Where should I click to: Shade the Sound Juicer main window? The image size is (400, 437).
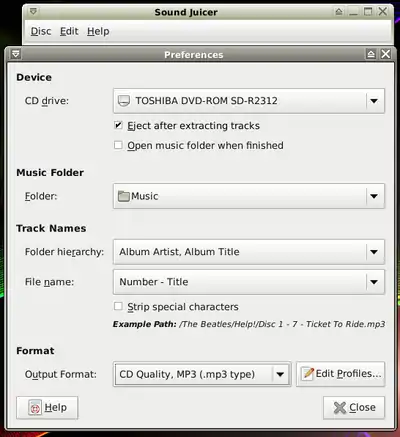pos(339,12)
